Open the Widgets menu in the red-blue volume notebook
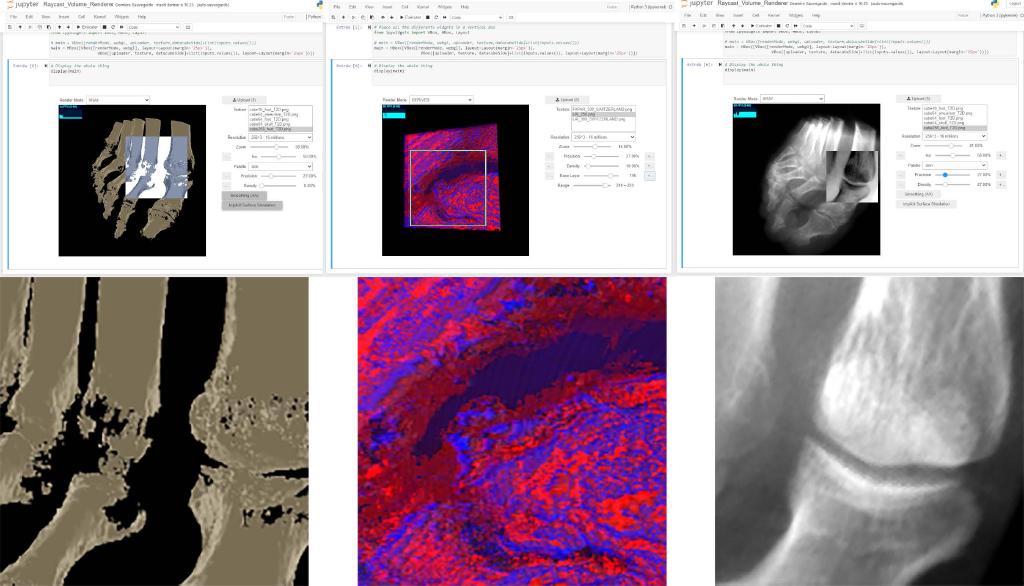The height and width of the screenshot is (586, 1024). pyautogui.click(x=445, y=7)
